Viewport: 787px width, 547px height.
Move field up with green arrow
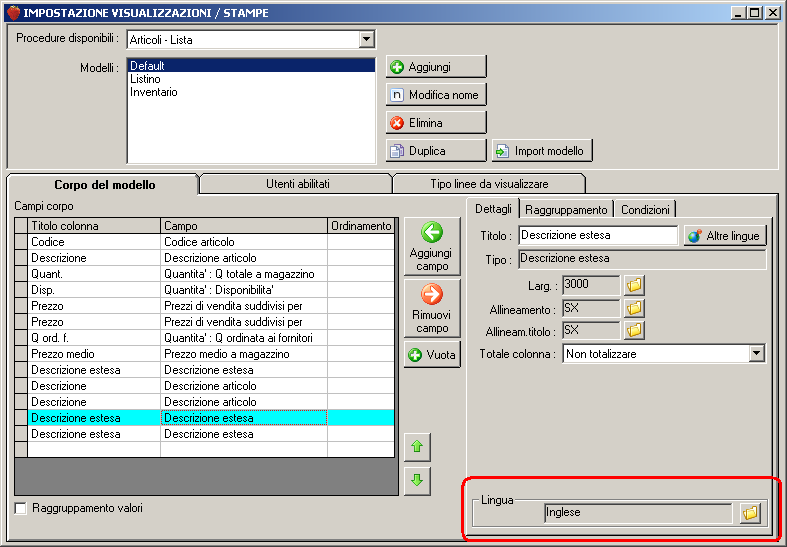417,447
